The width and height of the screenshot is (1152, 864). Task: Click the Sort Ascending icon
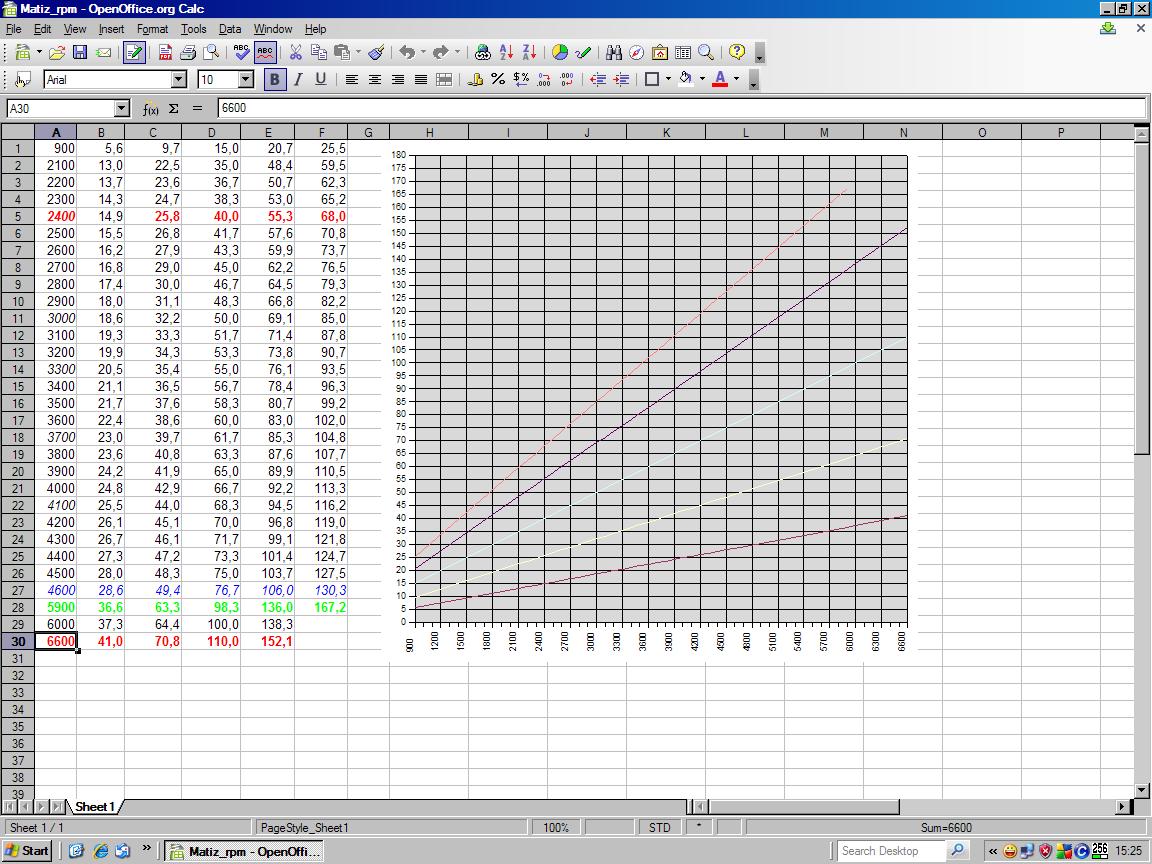[x=507, y=53]
